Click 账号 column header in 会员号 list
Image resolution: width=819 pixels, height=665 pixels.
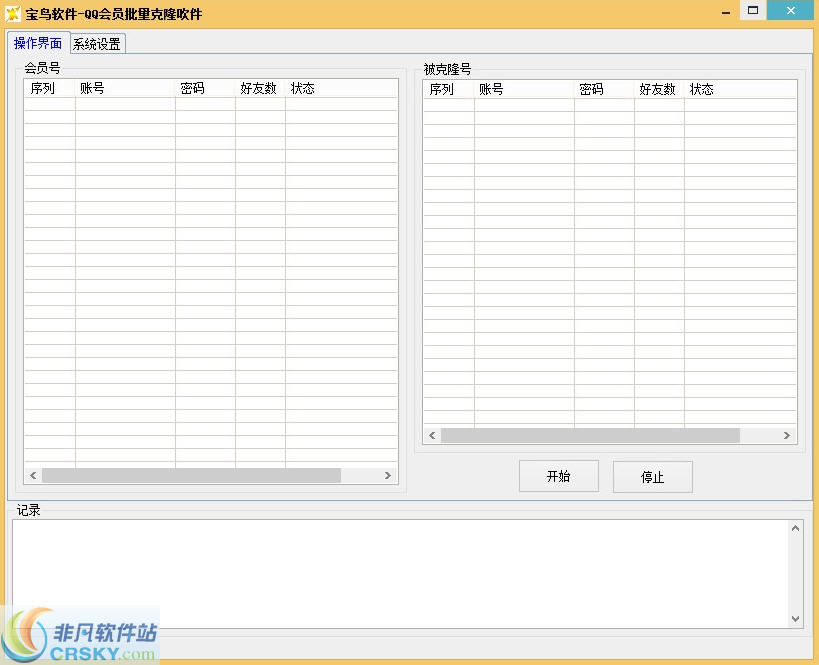(x=125, y=88)
